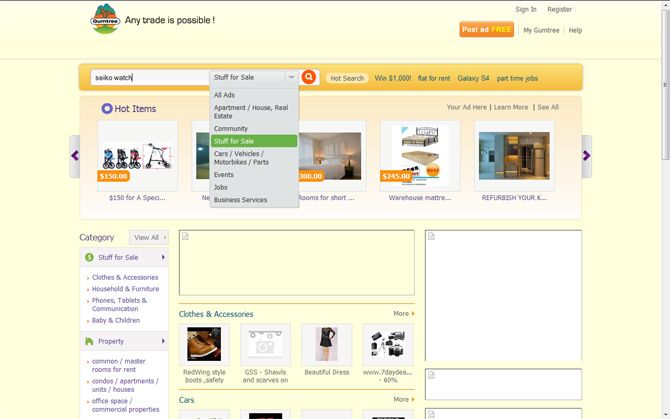The image size is (670, 419).
Task: Select Community in dropdown list
Action: coord(231,129)
